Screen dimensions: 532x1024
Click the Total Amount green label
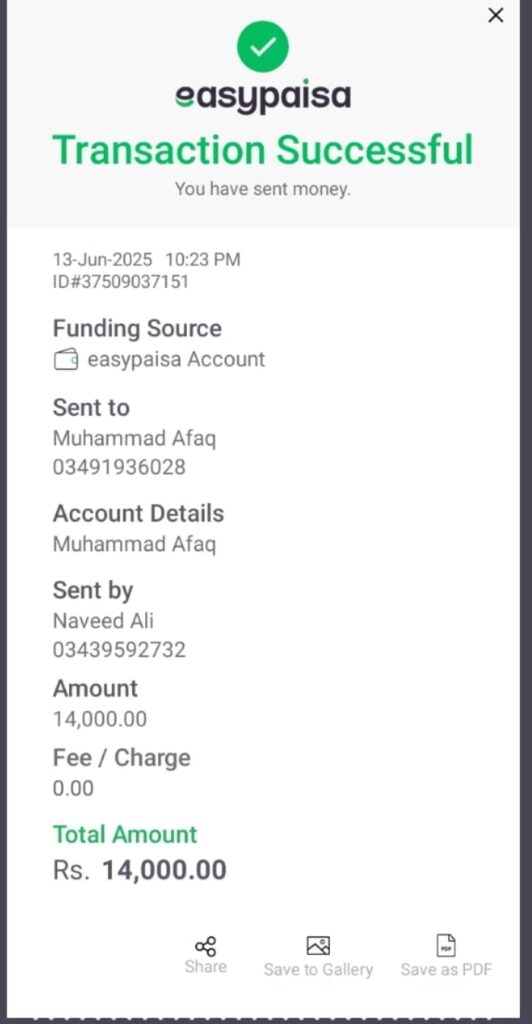pos(125,835)
